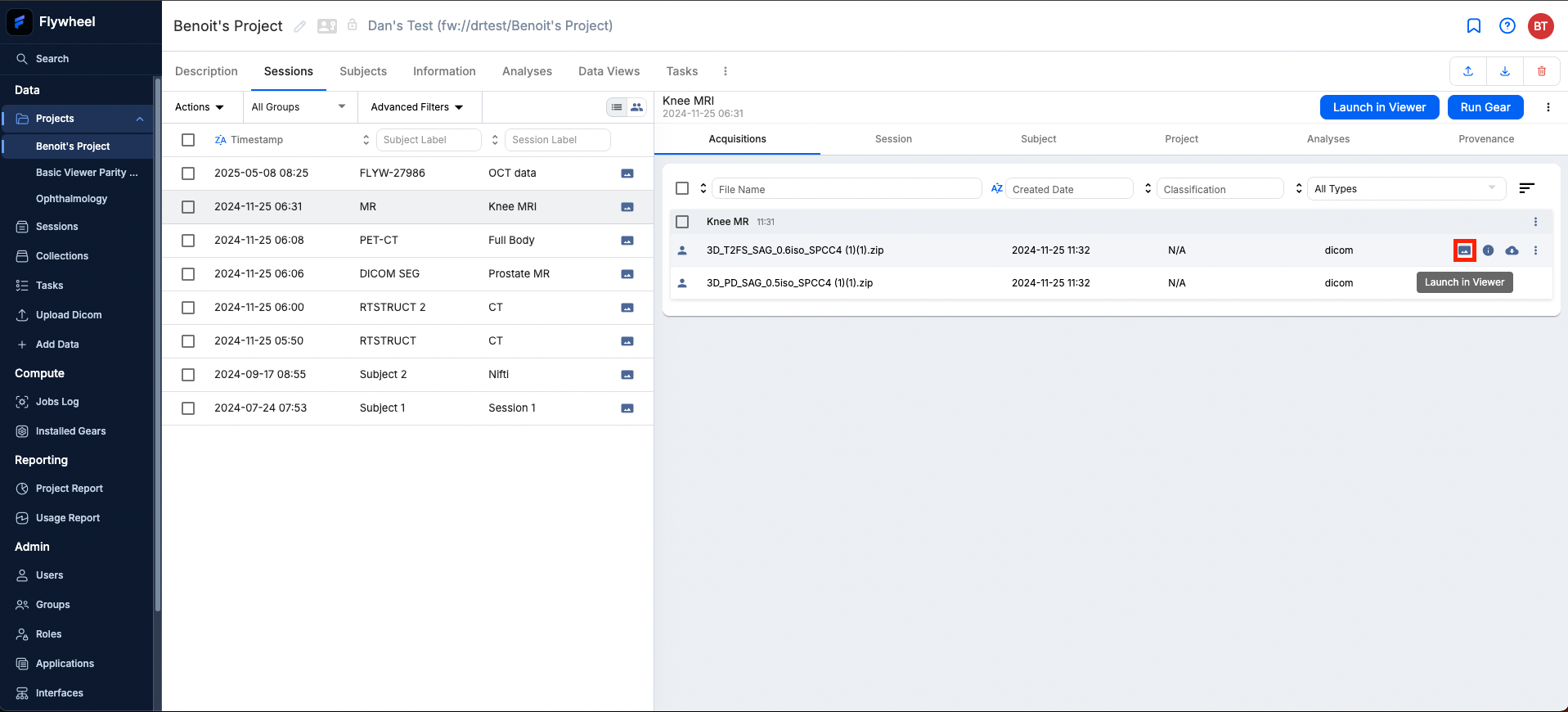Switch to the list view icon
The height and width of the screenshot is (712, 1568).
[617, 107]
